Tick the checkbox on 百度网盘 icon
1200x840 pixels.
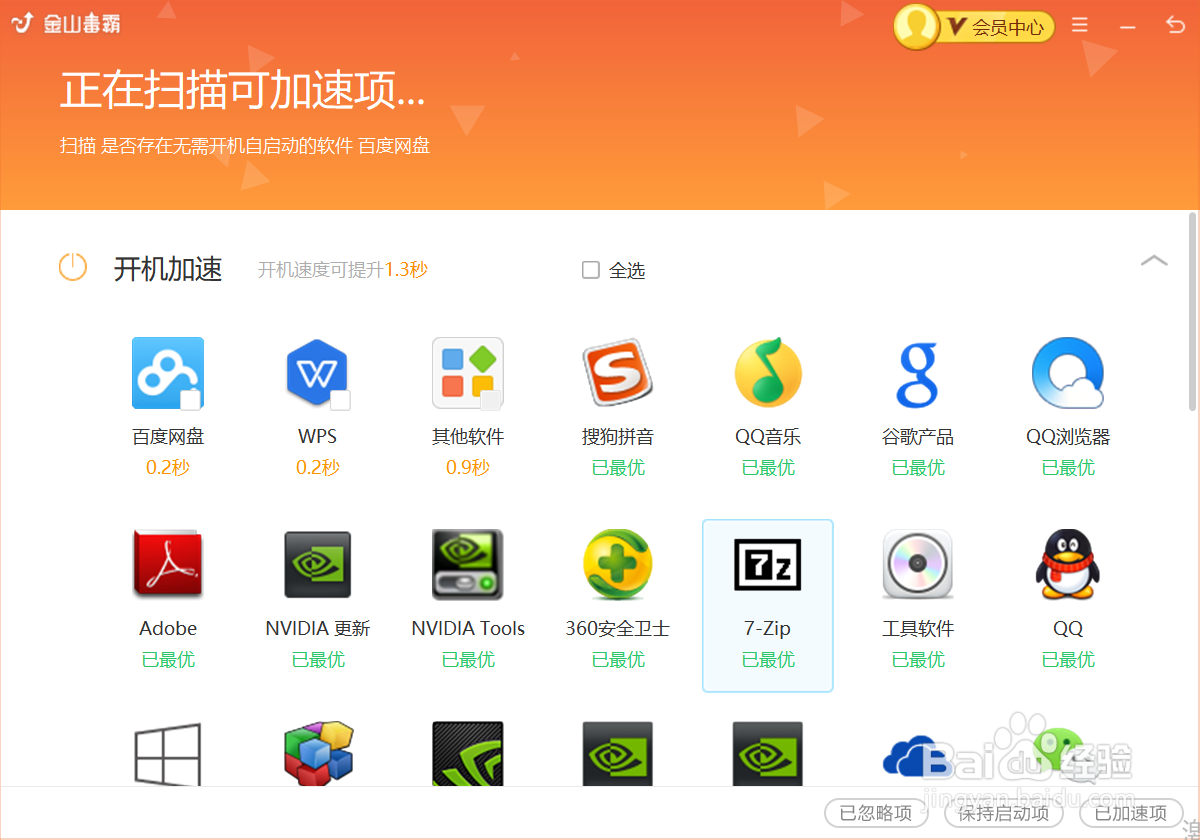pos(190,400)
